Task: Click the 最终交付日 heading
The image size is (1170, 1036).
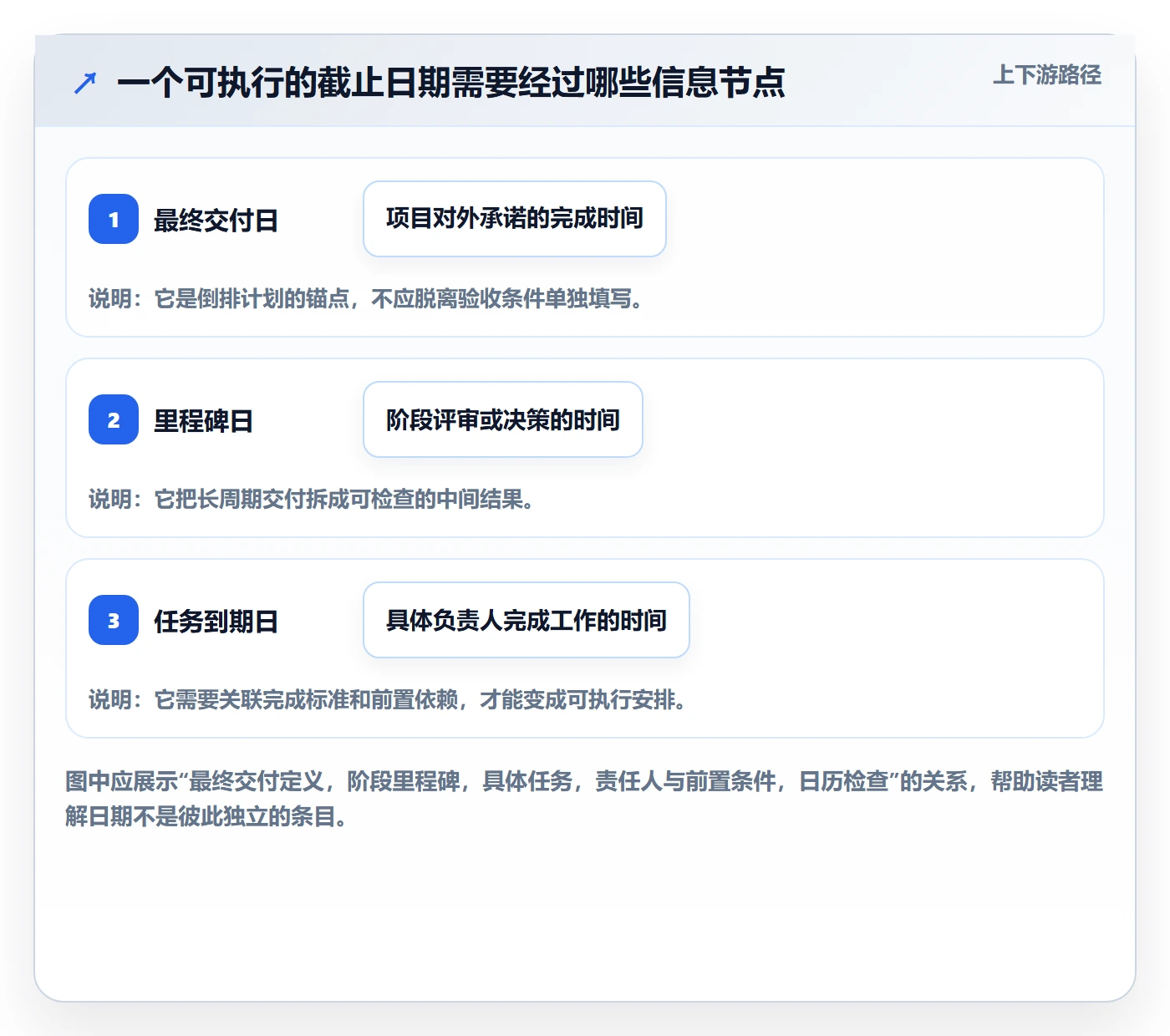Action: 216,221
